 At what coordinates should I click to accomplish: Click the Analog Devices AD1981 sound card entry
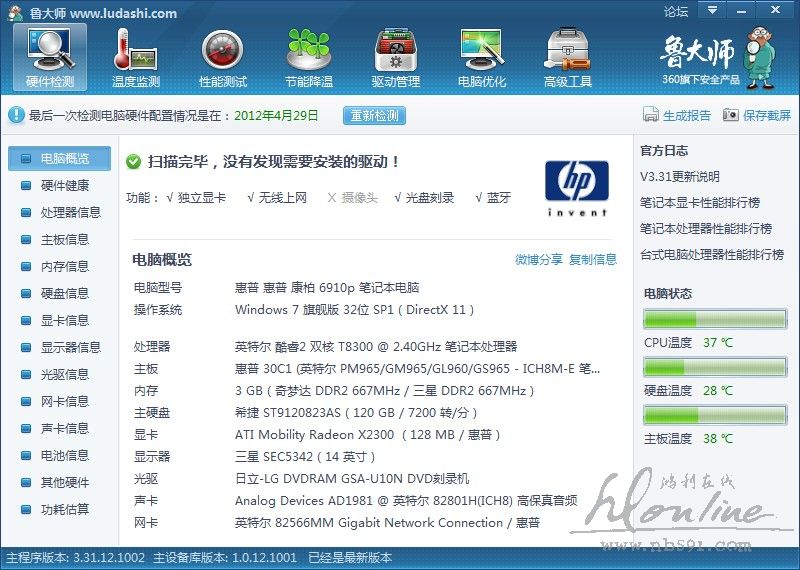pos(406,501)
